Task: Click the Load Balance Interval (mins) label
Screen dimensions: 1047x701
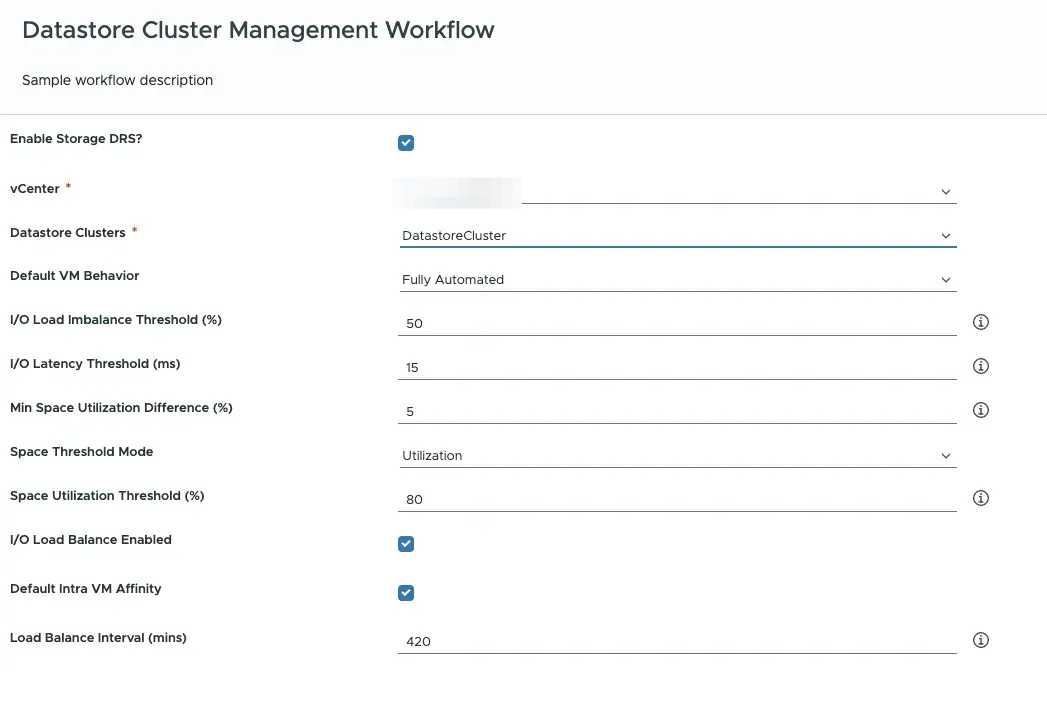Action: [98, 638]
